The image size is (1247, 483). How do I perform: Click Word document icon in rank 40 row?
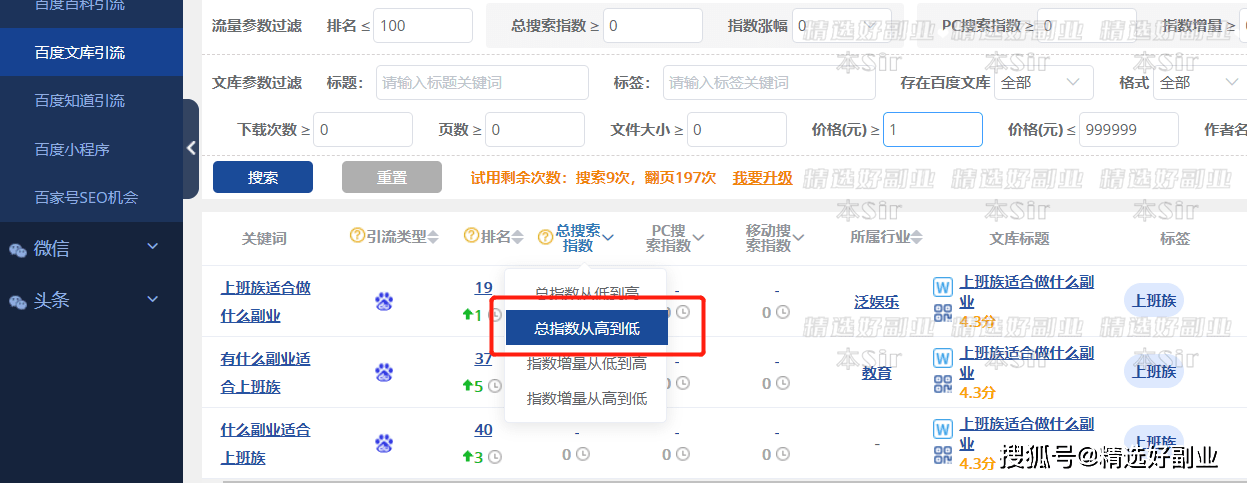[x=943, y=429]
